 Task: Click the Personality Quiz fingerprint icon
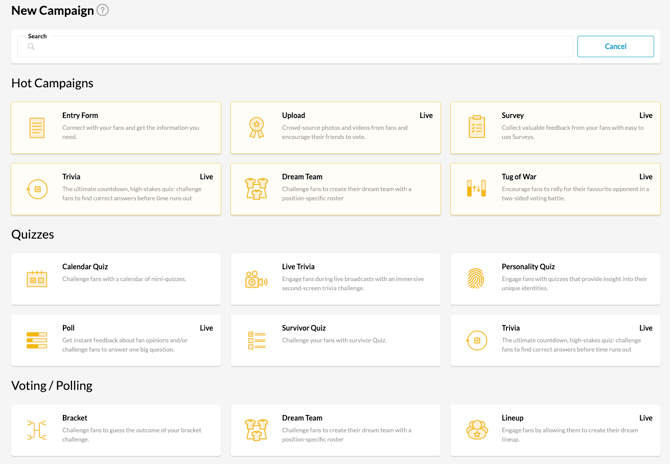tap(477, 279)
